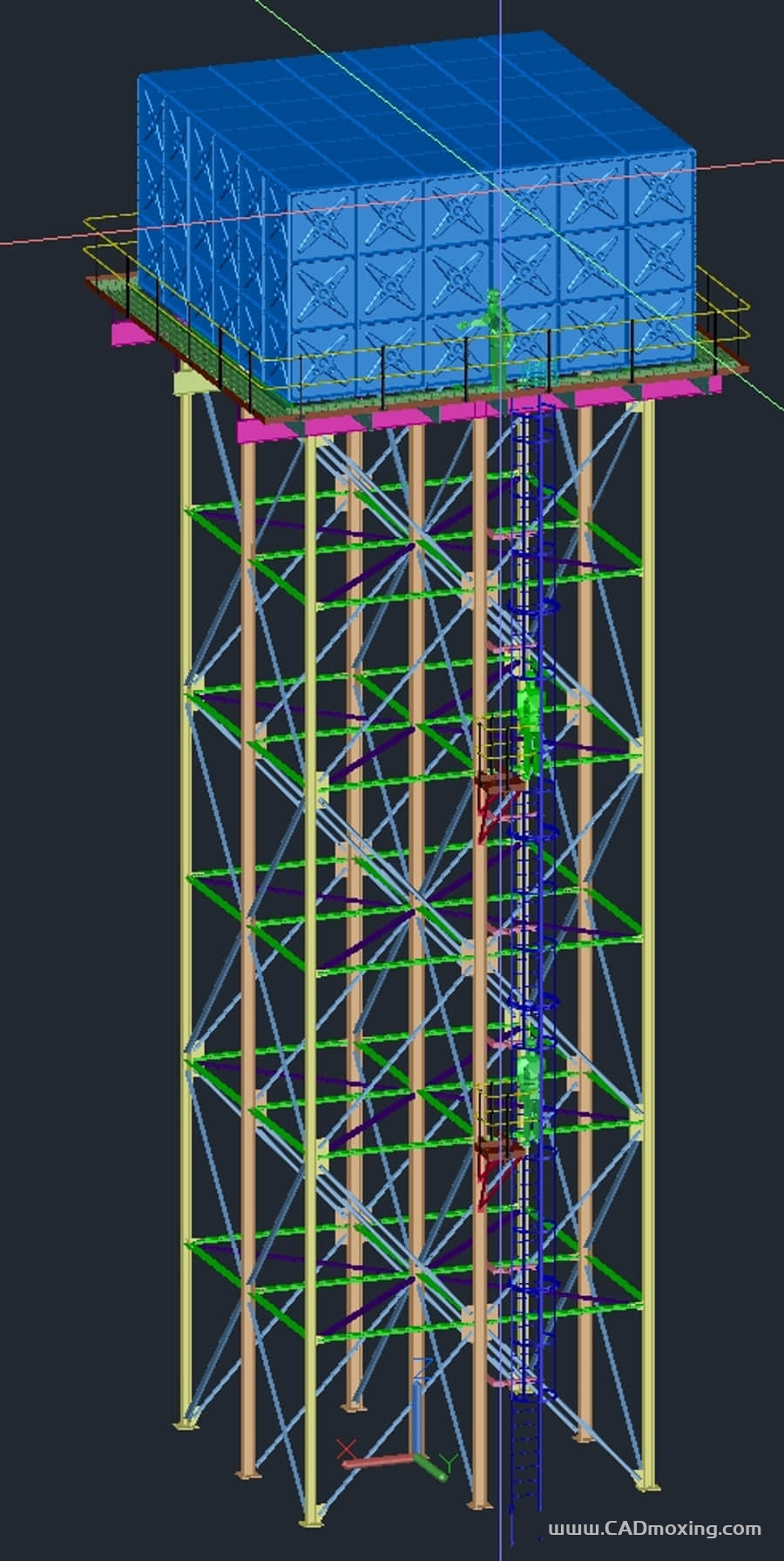
Task: Open the www.CADmoxing.com watermark link
Action: 654,1528
